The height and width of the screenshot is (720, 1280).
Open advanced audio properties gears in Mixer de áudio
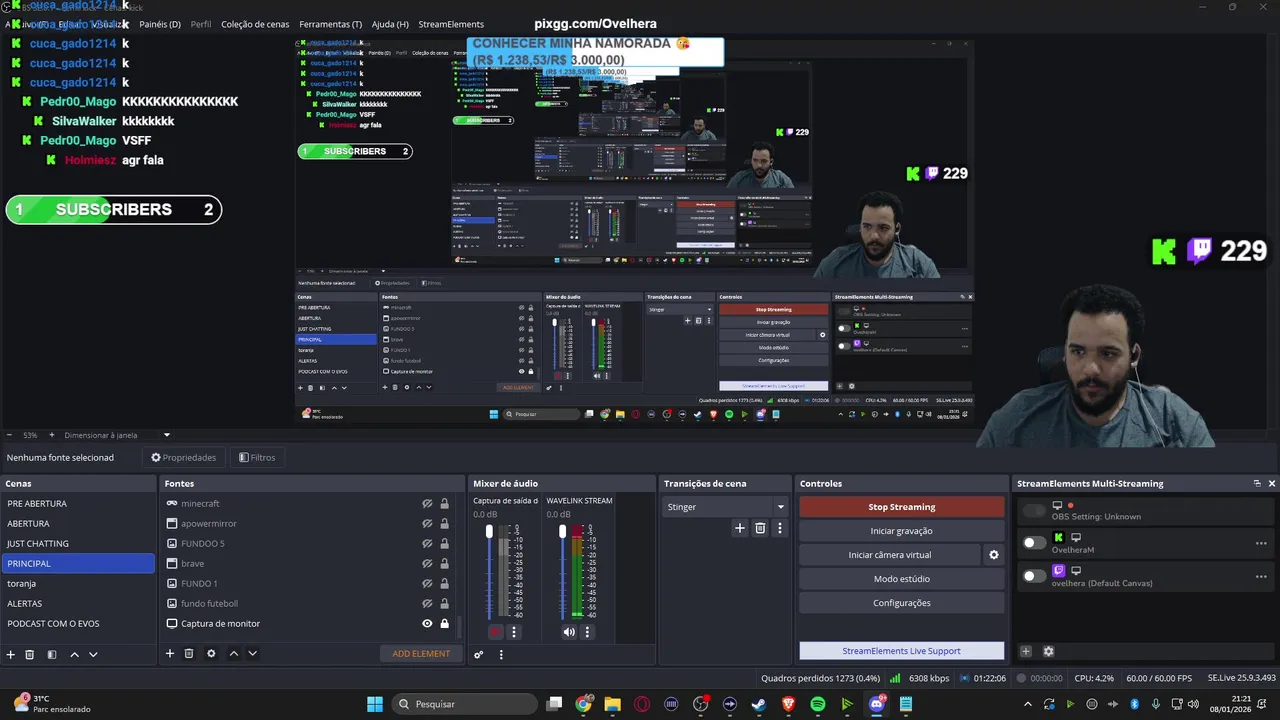click(479, 655)
